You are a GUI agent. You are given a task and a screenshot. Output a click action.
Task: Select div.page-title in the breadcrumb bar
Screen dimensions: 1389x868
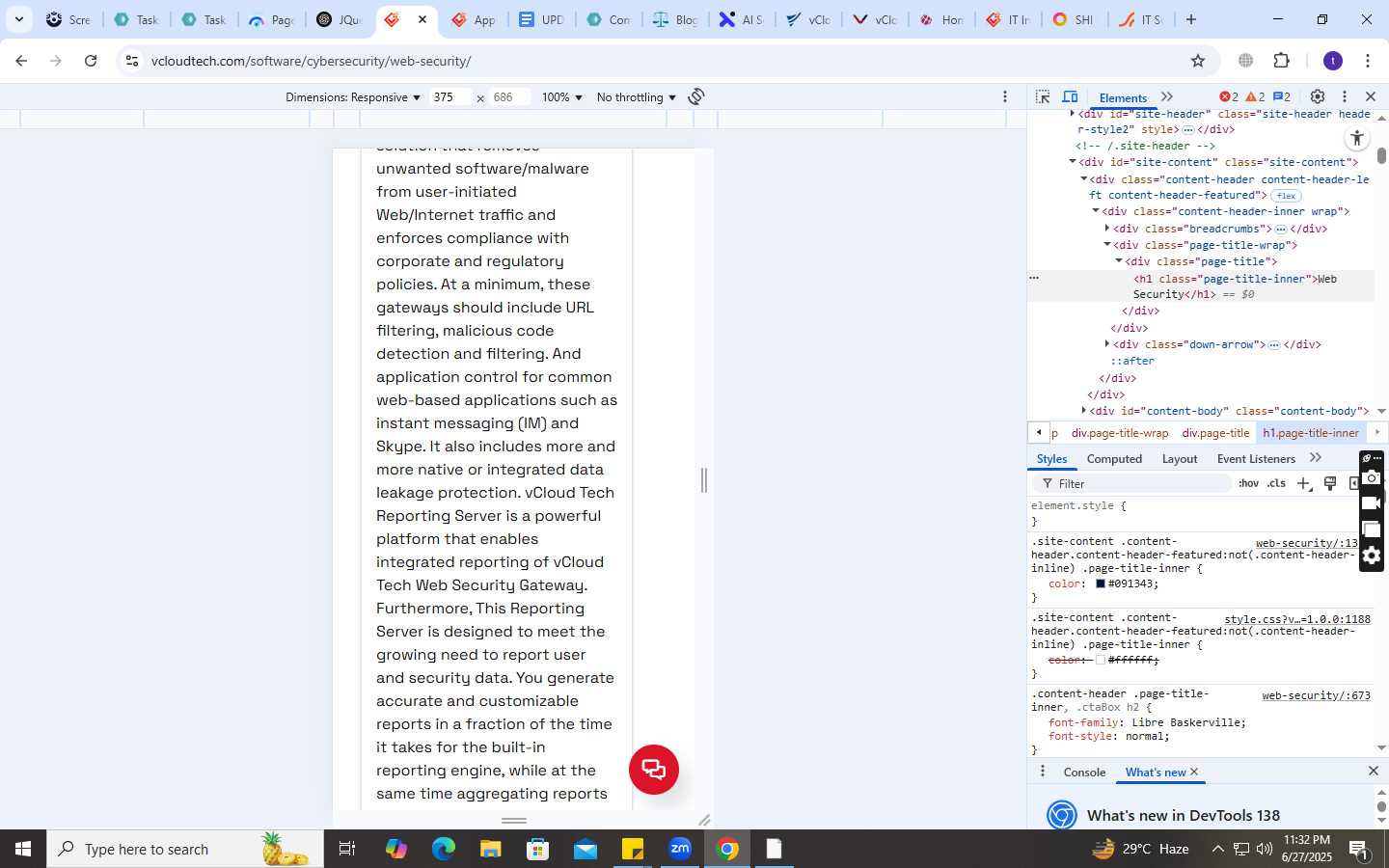1215,433
